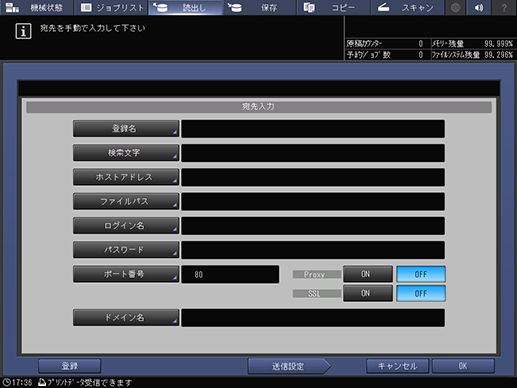Click the 原稿カウンター counter row
This screenshot has height=388, width=517.
(x=387, y=44)
